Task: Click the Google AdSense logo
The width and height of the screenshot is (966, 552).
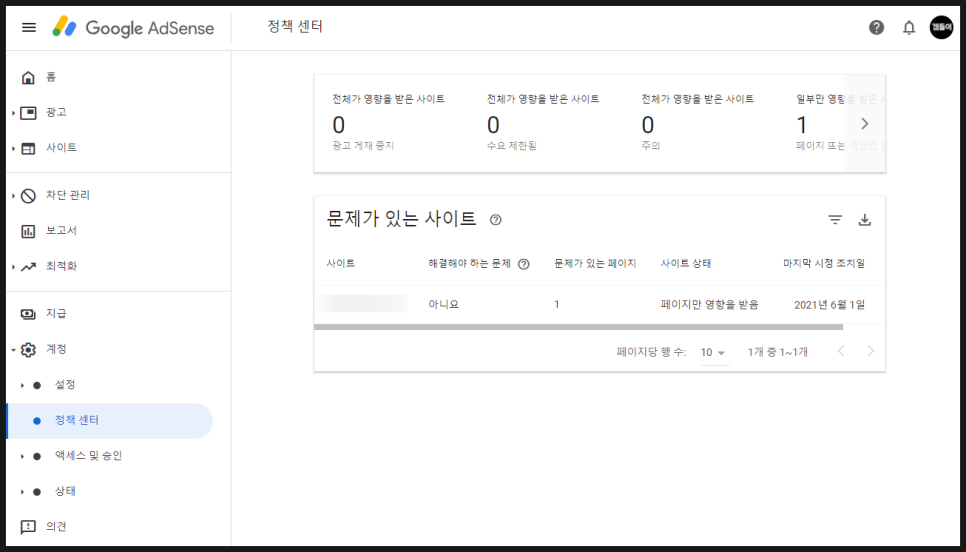Action: [134, 28]
